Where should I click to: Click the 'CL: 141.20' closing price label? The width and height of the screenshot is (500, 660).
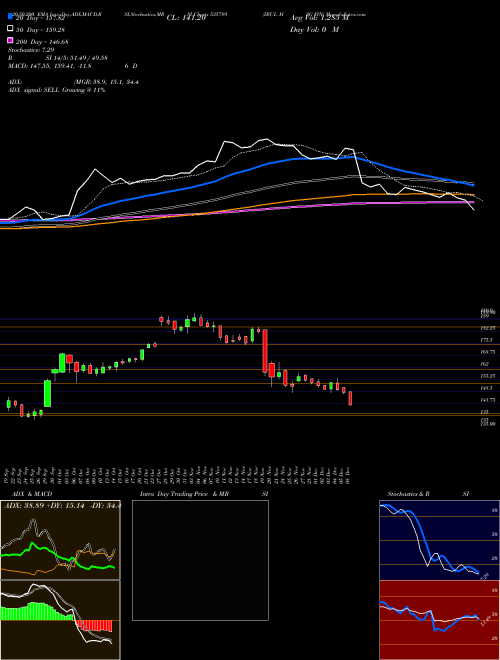coord(186,18)
